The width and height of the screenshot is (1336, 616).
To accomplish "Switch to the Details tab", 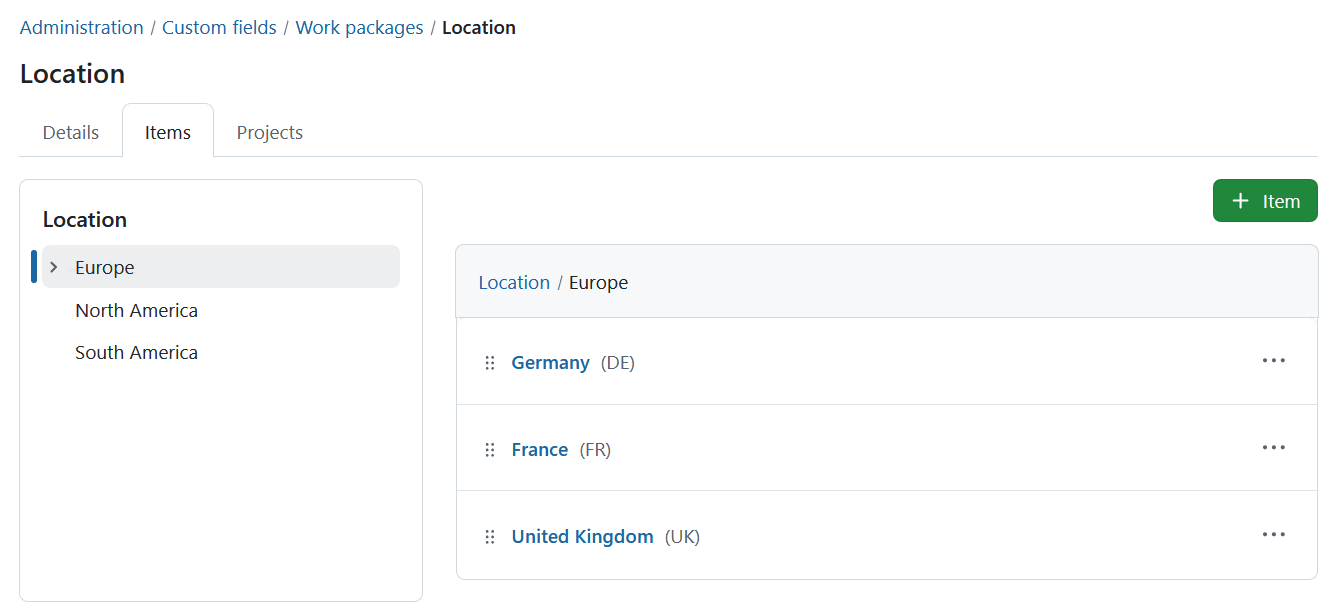I will point(70,131).
